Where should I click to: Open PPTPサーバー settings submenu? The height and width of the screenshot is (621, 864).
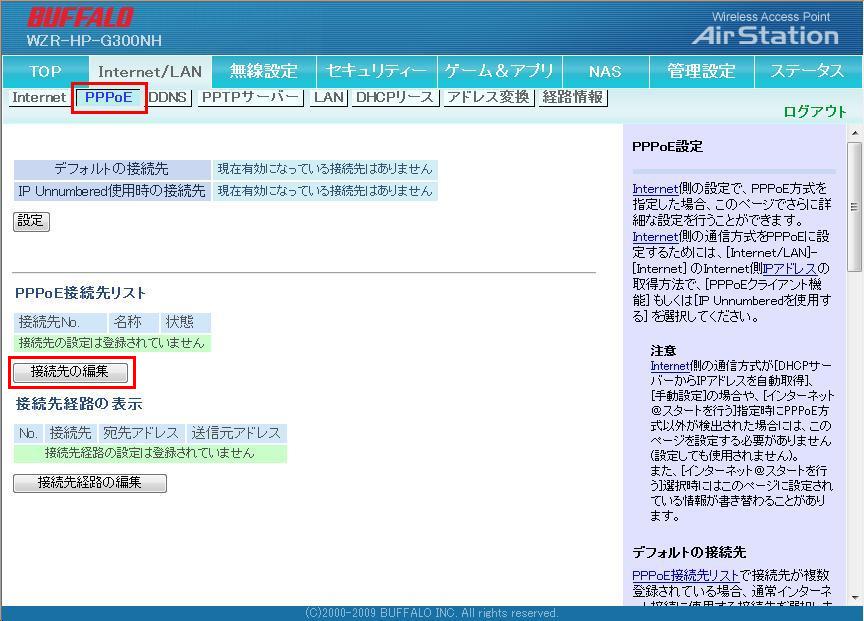click(250, 98)
